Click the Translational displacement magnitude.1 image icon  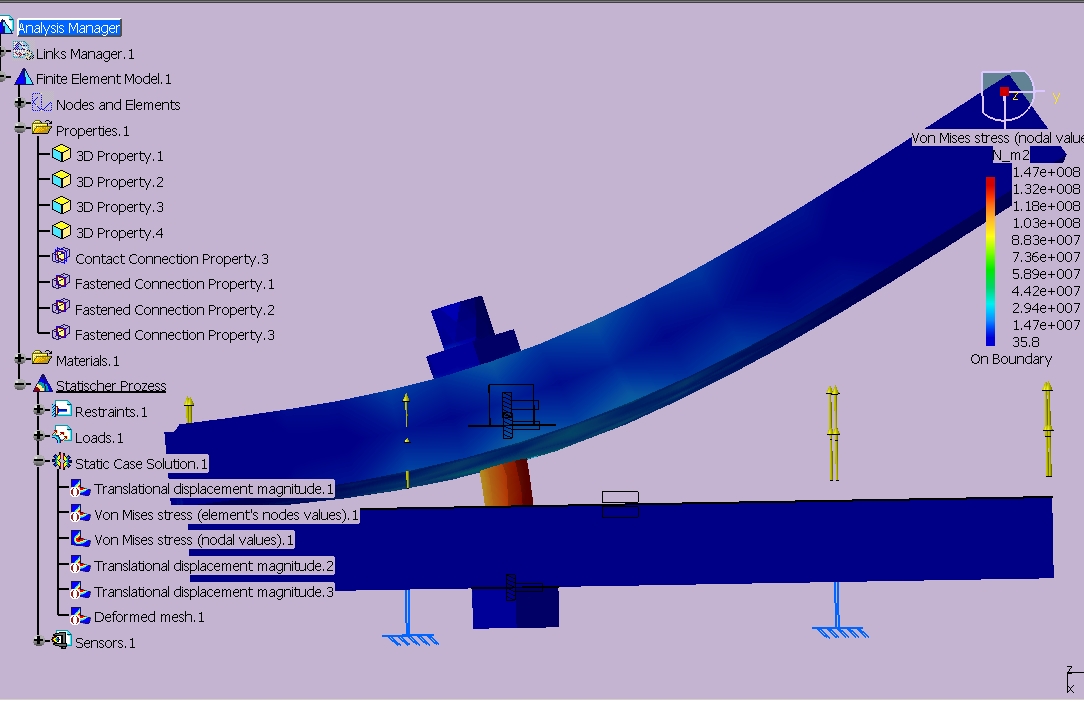(x=80, y=489)
